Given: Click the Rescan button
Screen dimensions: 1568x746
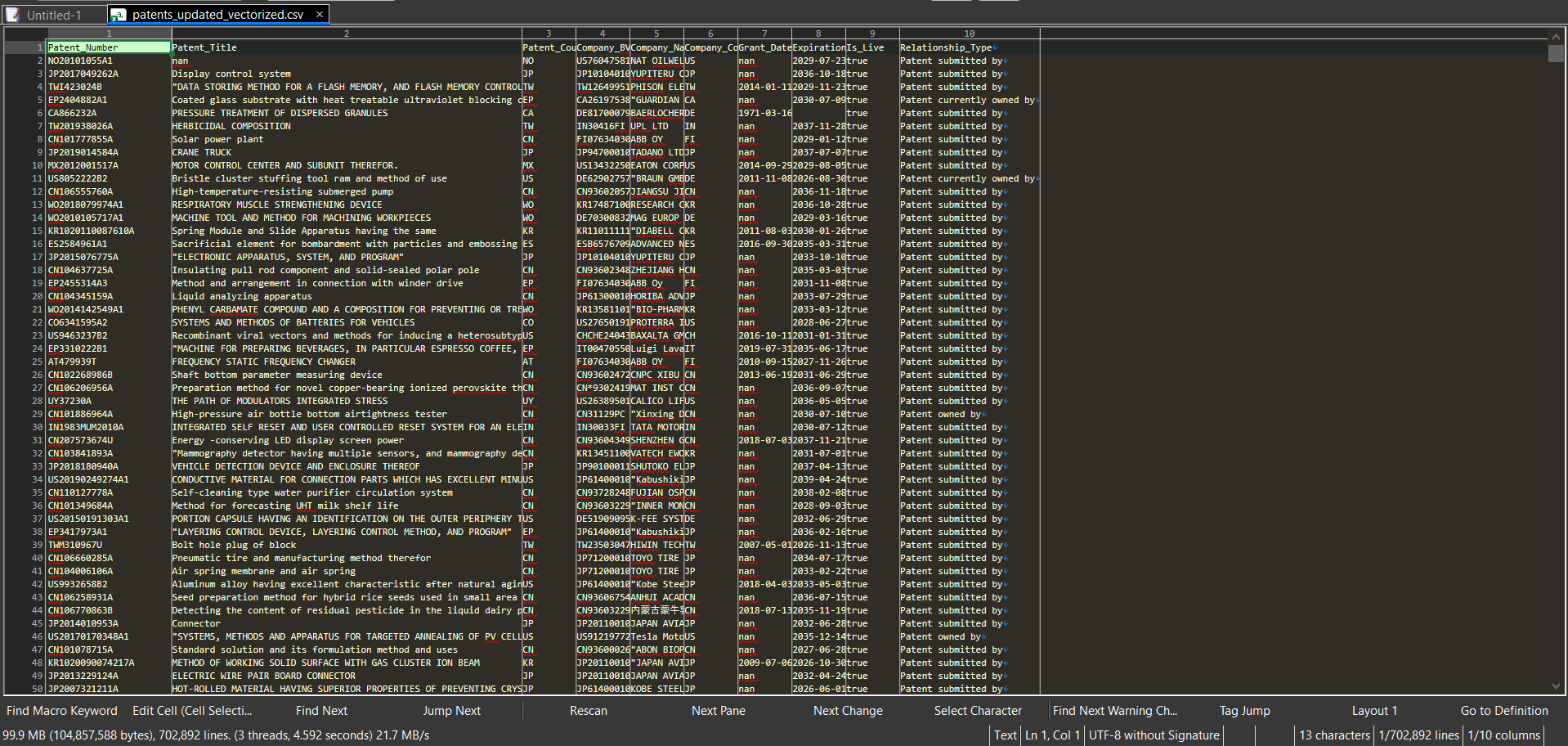Looking at the screenshot, I should 589,711.
